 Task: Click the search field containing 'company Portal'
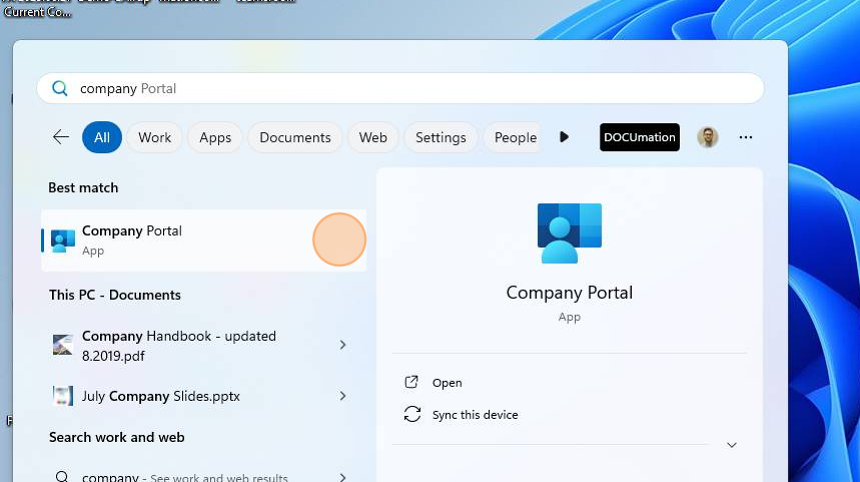400,88
